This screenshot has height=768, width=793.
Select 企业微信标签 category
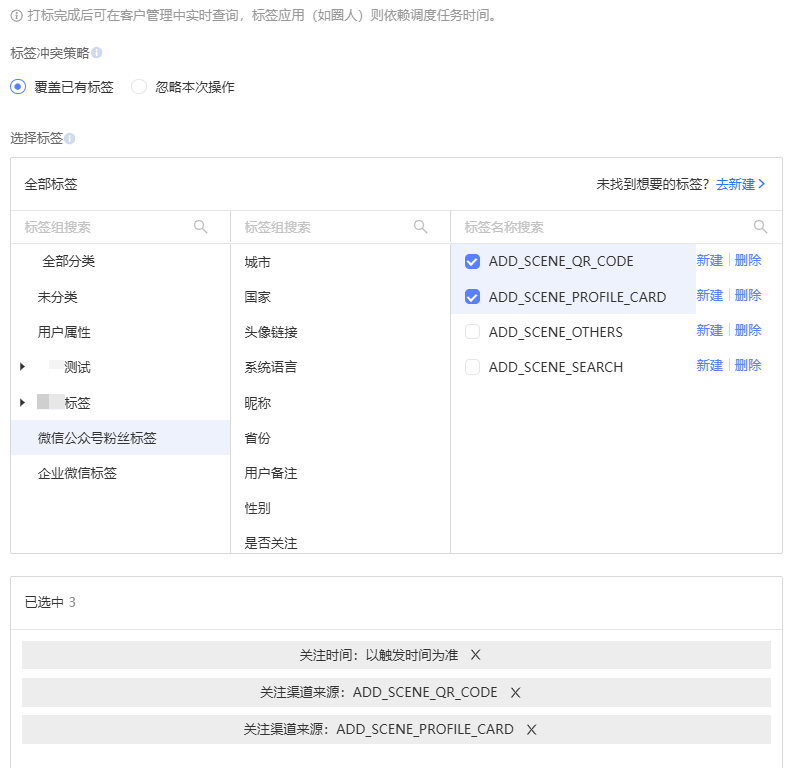coord(77,473)
